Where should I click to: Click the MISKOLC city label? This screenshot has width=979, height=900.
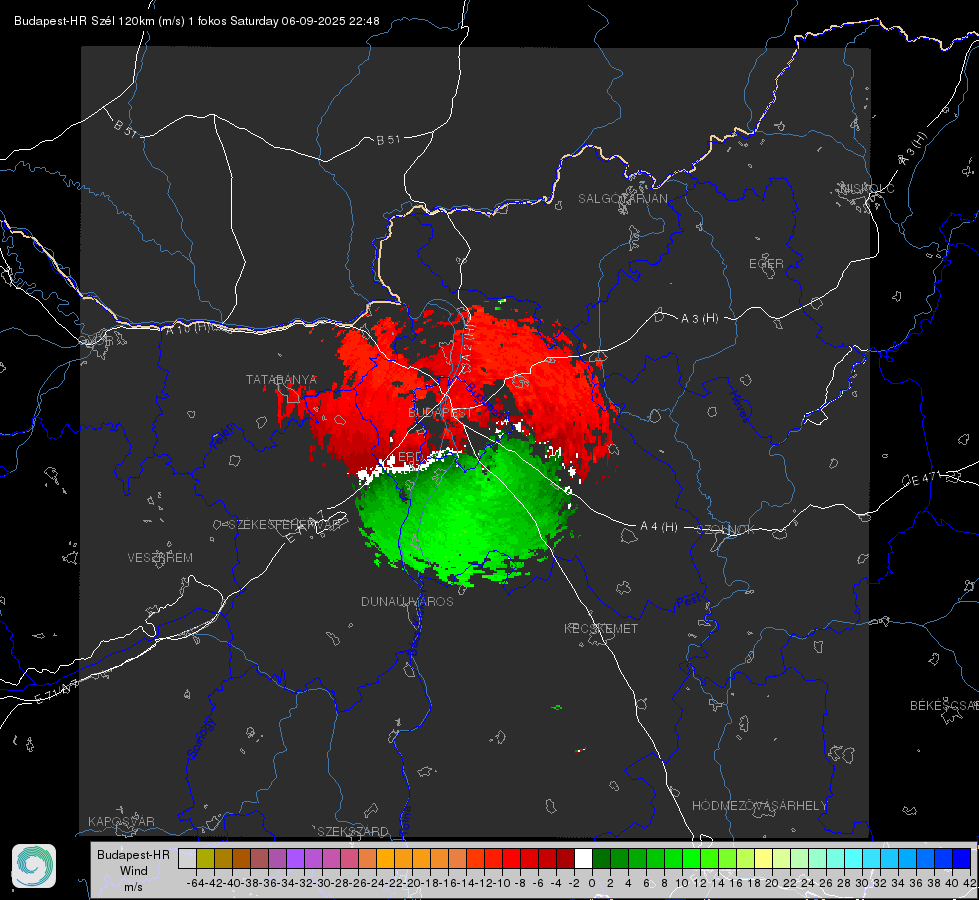pyautogui.click(x=867, y=188)
